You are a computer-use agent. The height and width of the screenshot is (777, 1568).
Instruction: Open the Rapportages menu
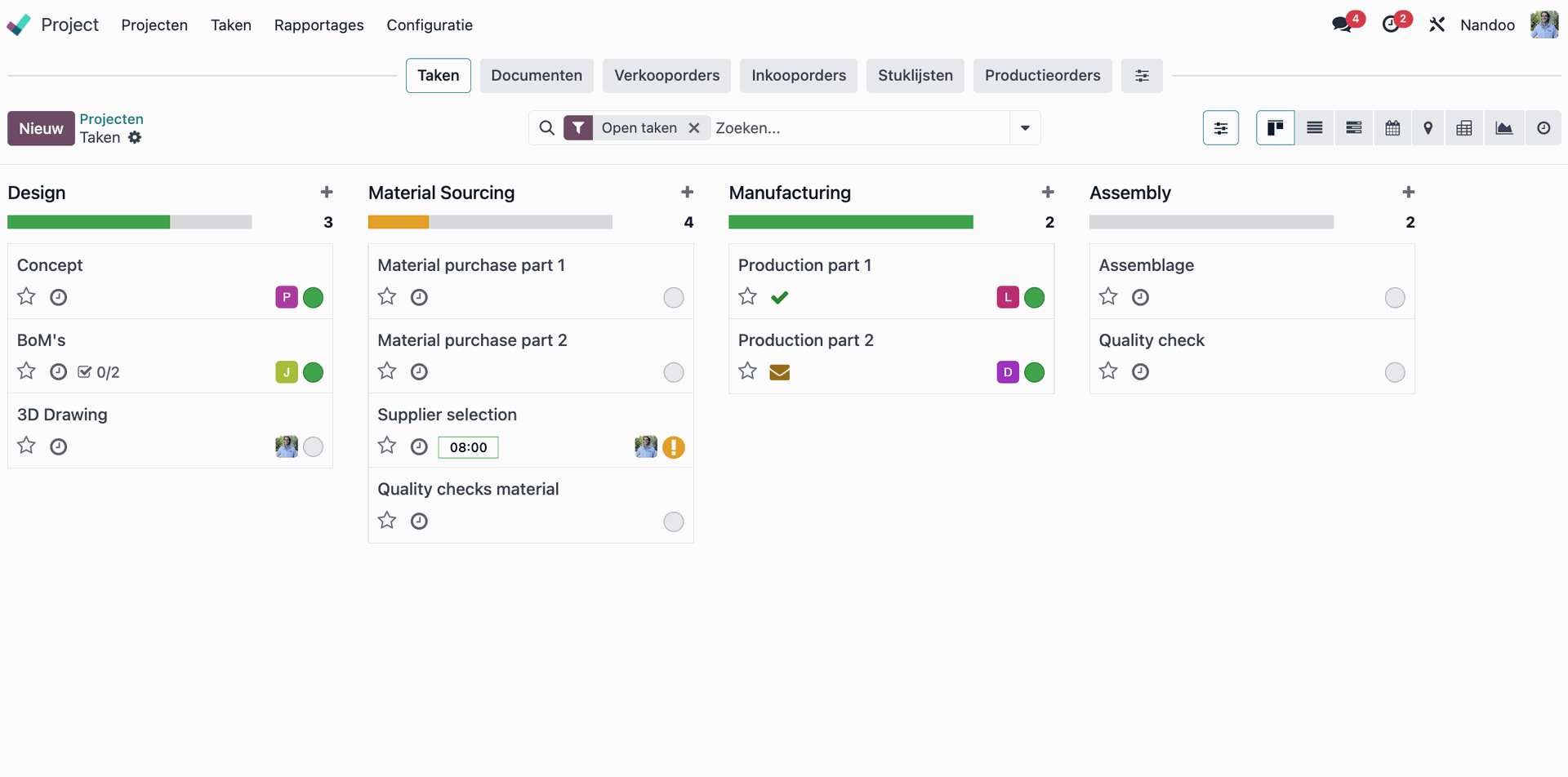pyautogui.click(x=318, y=25)
